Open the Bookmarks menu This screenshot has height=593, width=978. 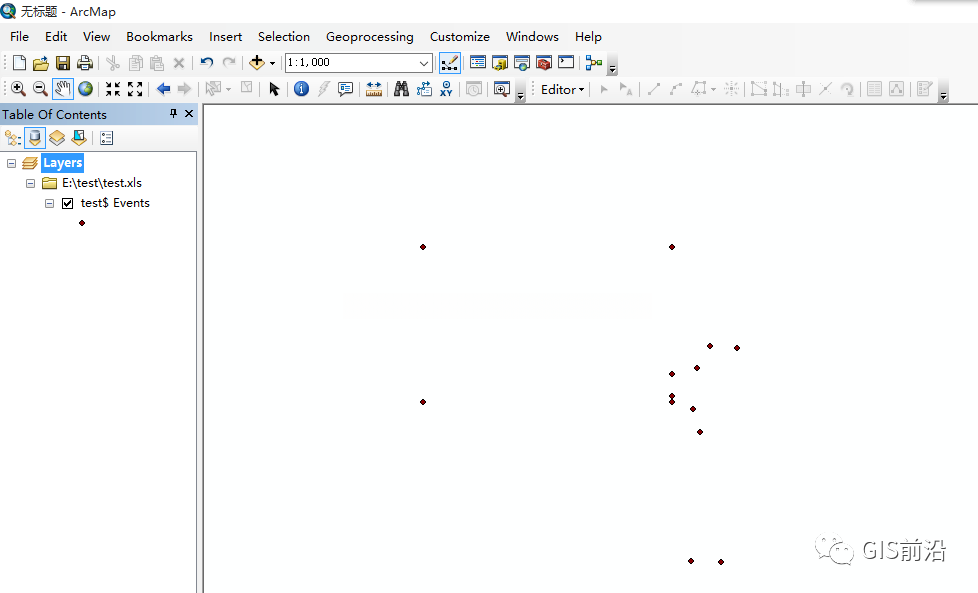click(x=159, y=37)
